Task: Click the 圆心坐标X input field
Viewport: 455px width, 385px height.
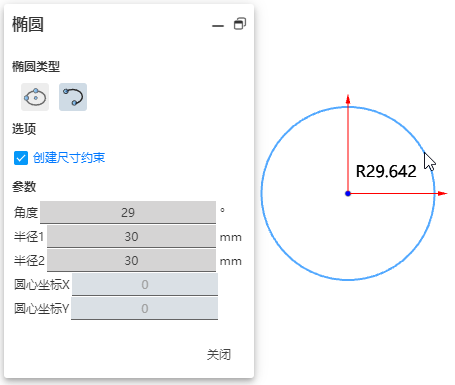Action: tap(145, 284)
